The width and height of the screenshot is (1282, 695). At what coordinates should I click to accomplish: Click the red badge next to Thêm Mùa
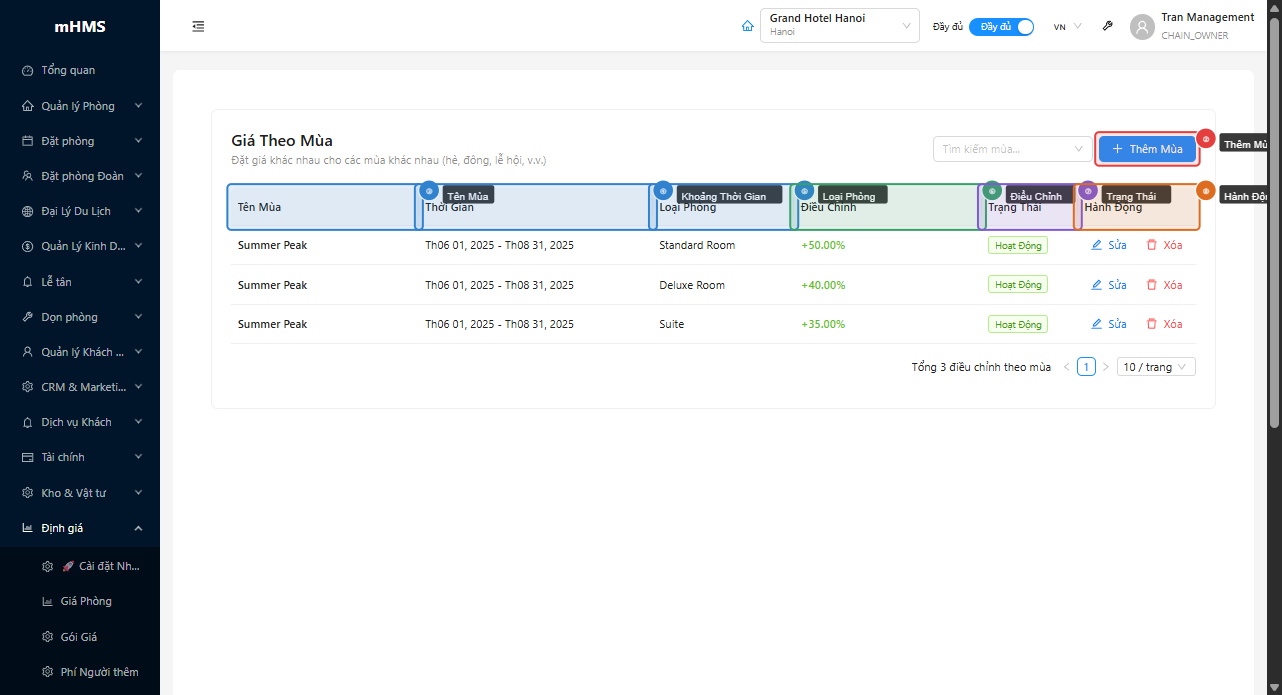1206,139
